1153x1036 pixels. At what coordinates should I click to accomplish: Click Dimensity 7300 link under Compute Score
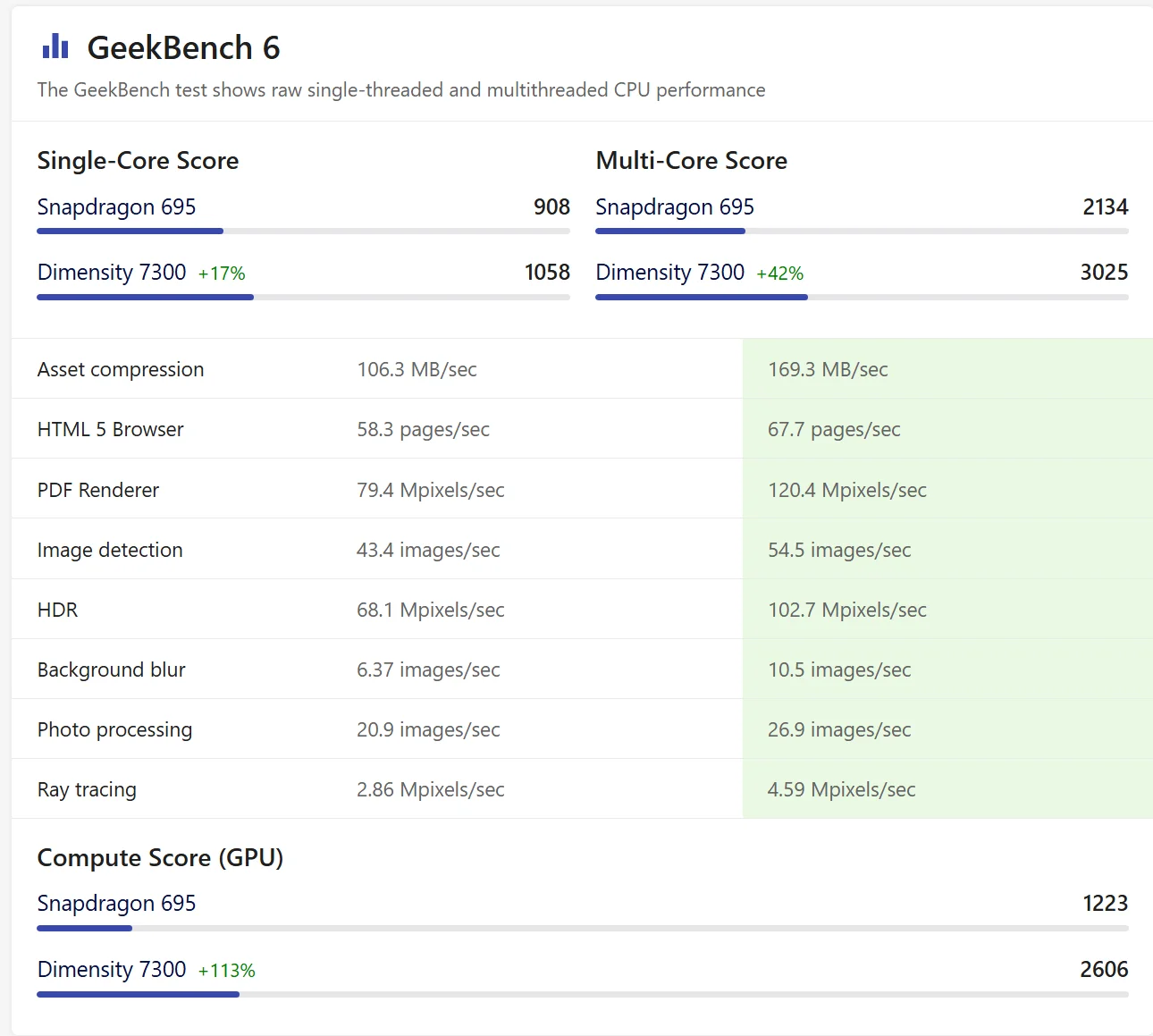click(x=112, y=970)
